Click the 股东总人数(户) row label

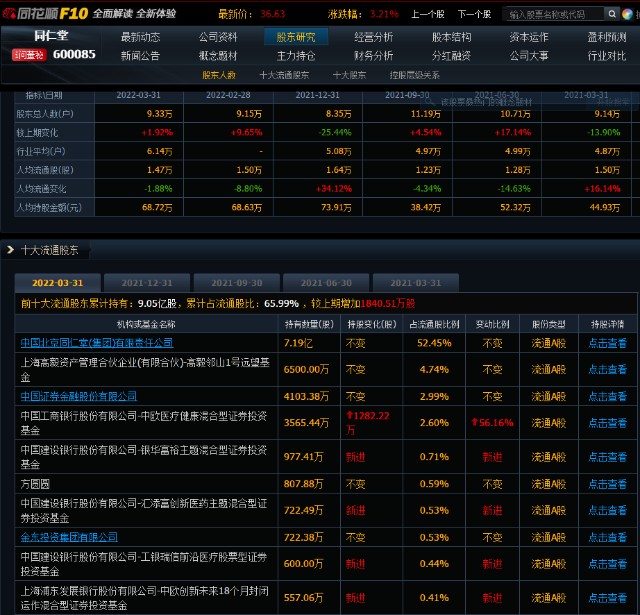tap(45, 114)
